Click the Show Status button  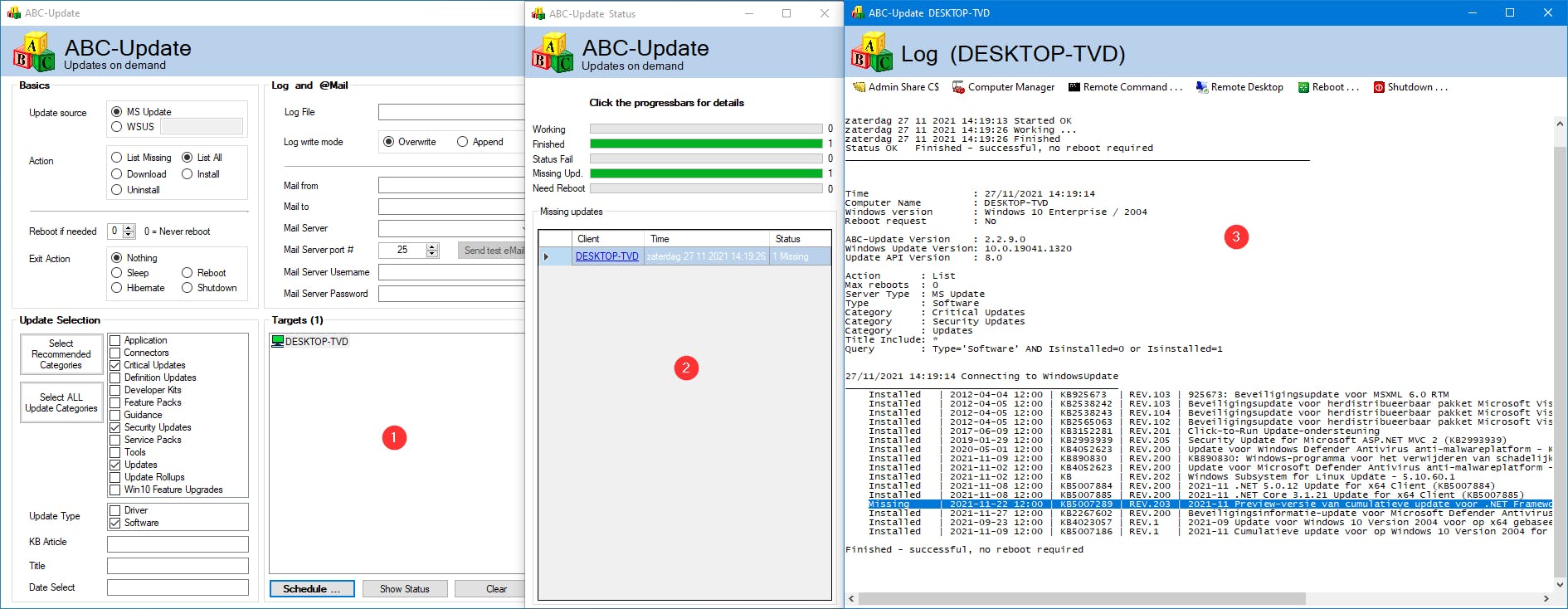405,589
